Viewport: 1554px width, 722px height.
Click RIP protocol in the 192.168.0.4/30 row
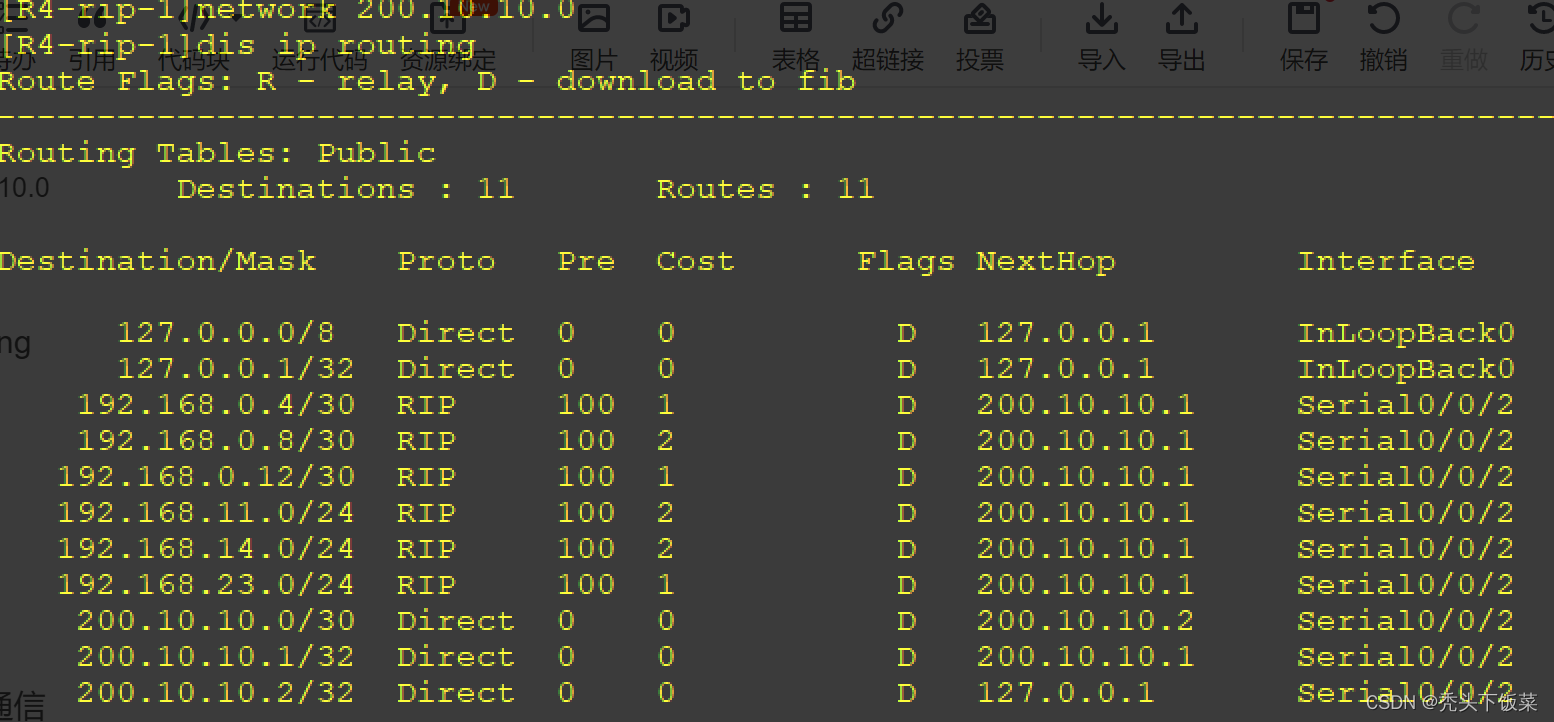coord(426,405)
